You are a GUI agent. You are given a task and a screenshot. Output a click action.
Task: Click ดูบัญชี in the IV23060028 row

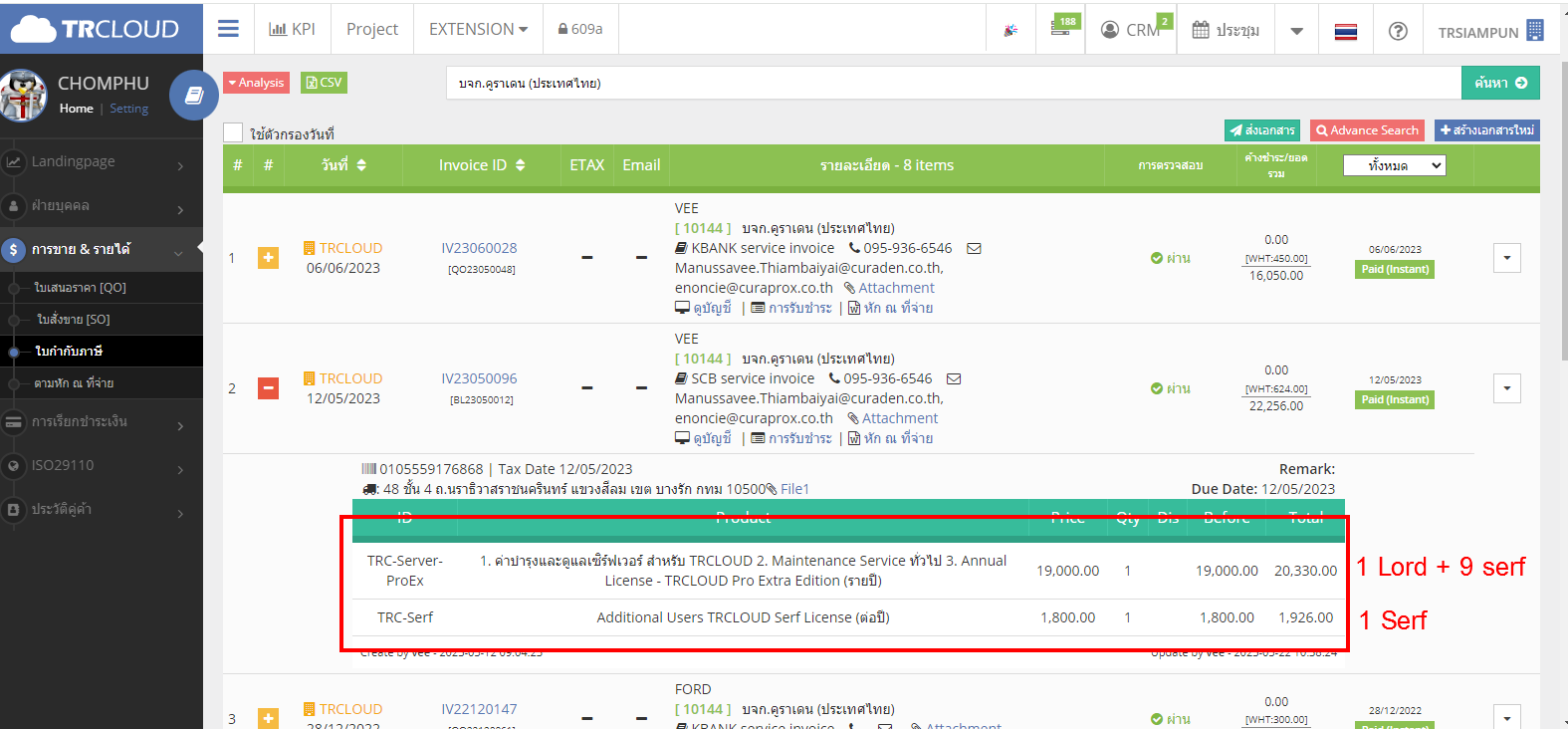pyautogui.click(x=703, y=308)
